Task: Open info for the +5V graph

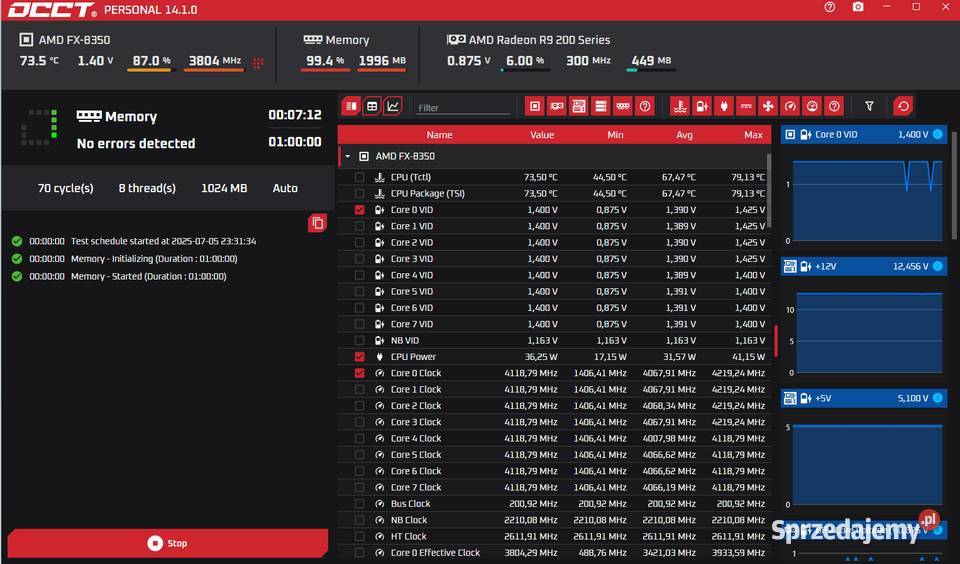Action: click(x=937, y=398)
